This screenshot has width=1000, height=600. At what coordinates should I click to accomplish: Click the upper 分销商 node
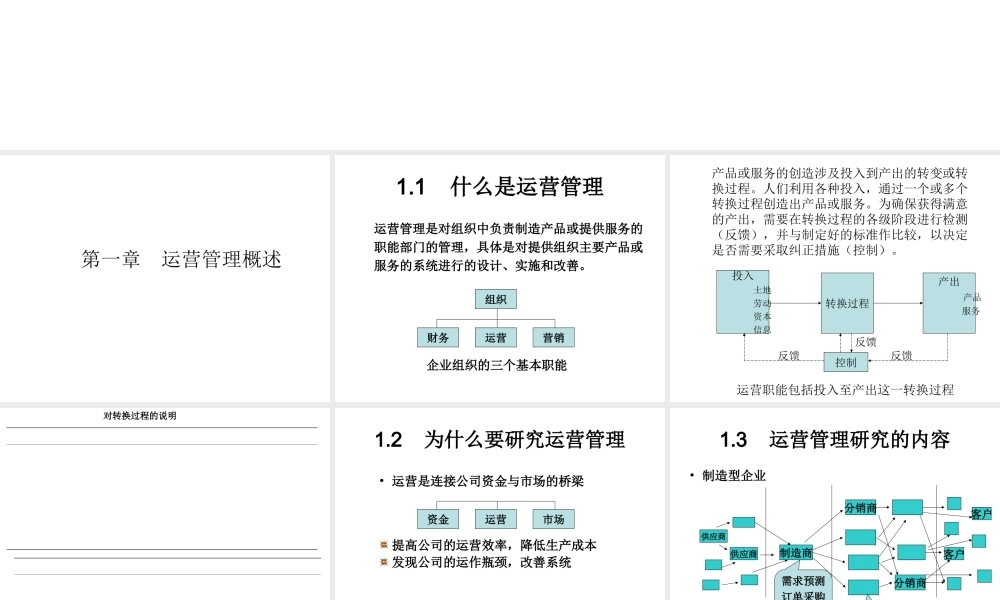pyautogui.click(x=860, y=508)
